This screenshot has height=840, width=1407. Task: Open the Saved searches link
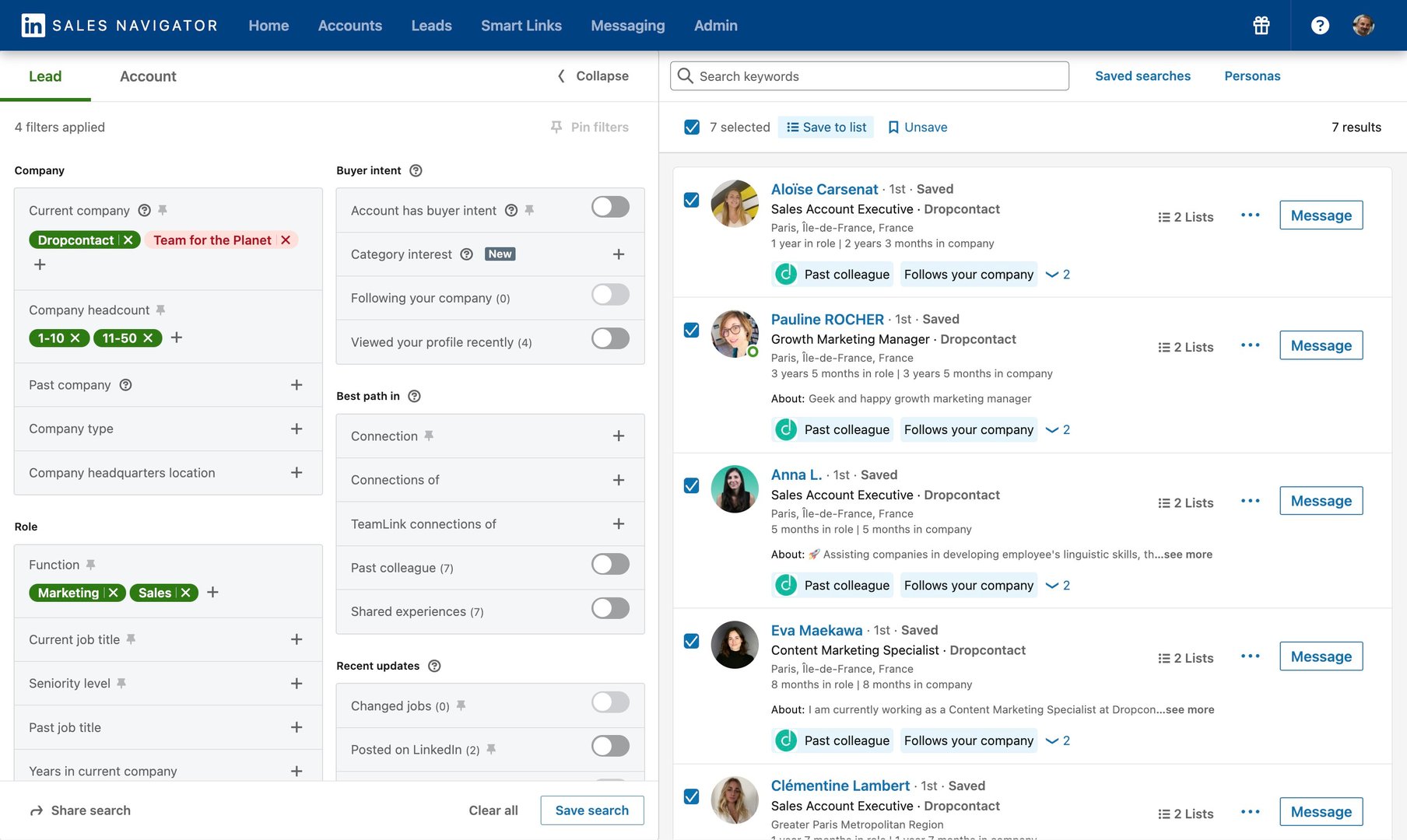pyautogui.click(x=1142, y=76)
